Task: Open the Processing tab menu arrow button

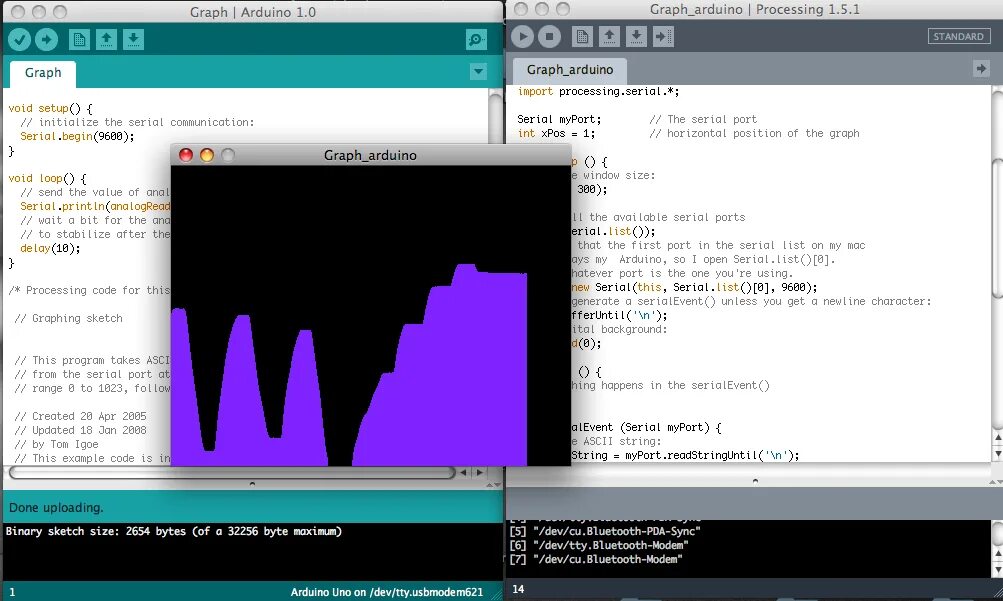Action: [981, 68]
